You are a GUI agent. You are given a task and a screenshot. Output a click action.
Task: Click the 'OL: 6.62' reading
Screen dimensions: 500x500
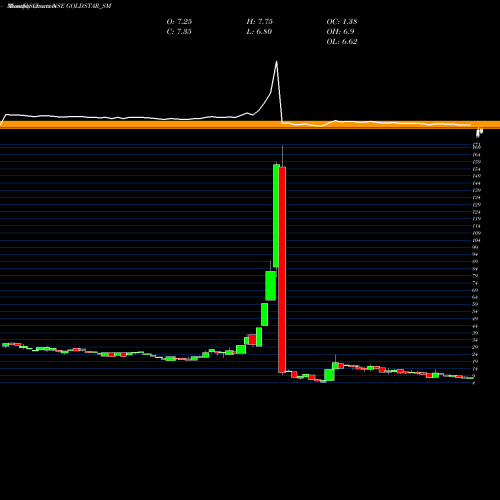[342, 42]
